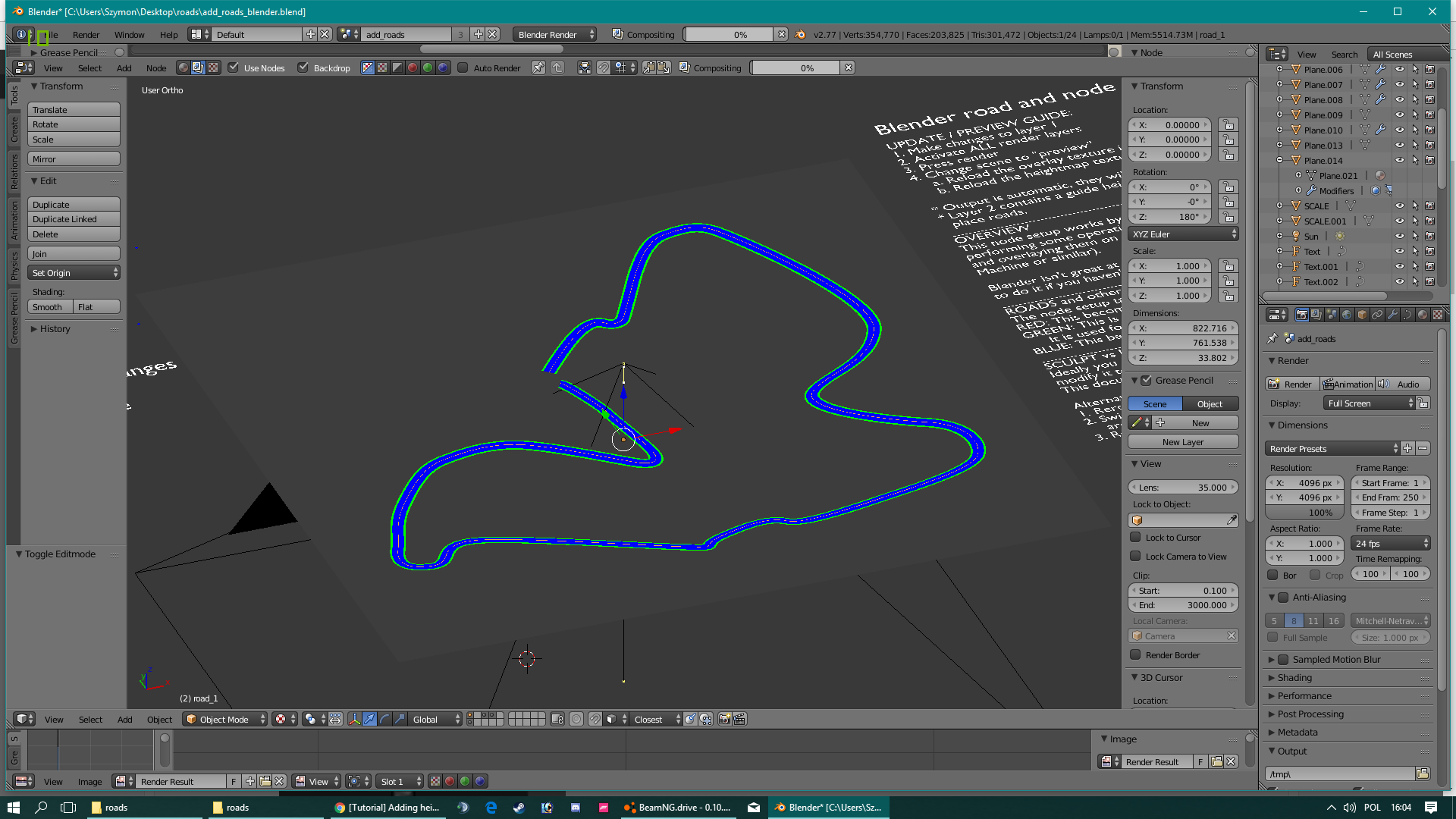Viewport: 1456px width, 819px height.
Task: Click blue channel icon in image editor
Action: tap(480, 781)
